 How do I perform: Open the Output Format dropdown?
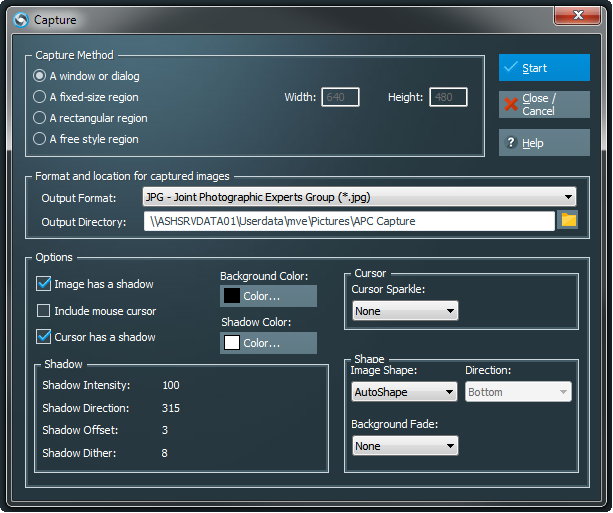pyautogui.click(x=358, y=197)
